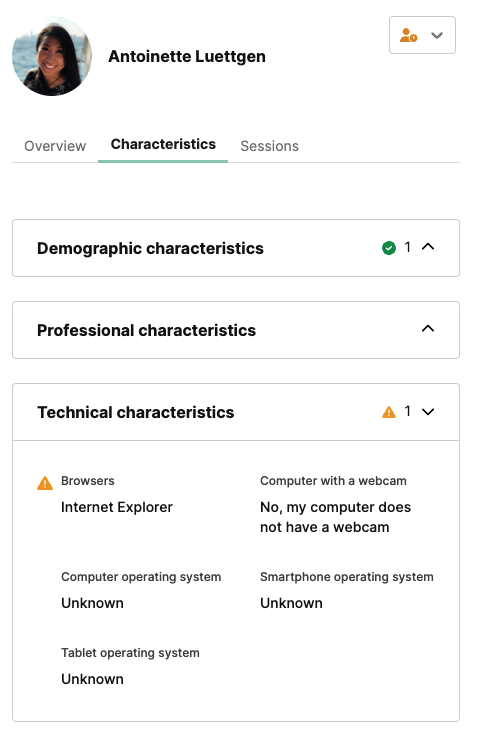The image size is (483, 743).
Task: Click the green checkmark in Demographic characteristics
Action: coord(389,248)
